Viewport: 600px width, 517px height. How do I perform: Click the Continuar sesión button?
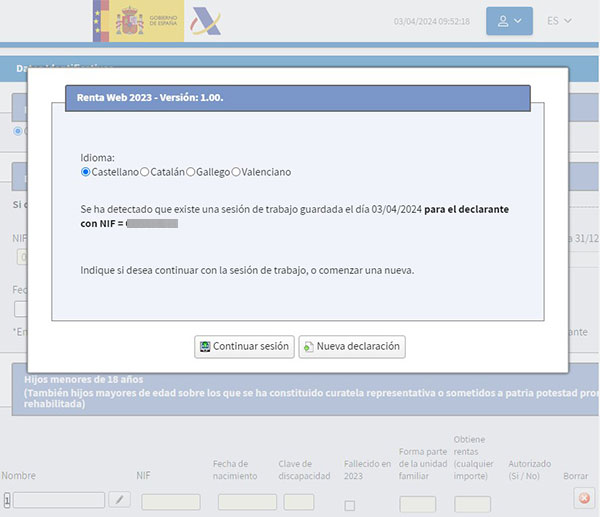(244, 347)
